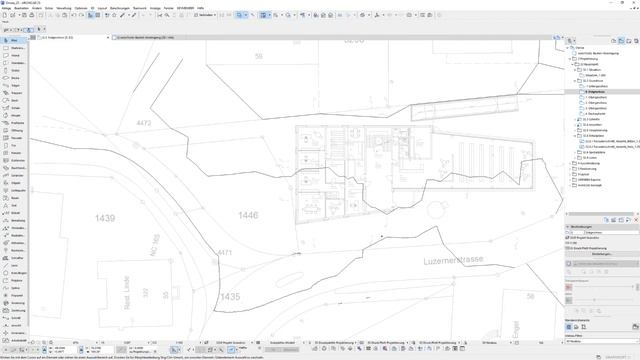This screenshot has height=360, width=640.
Task: Select the Lichtquelle tool in toolbox
Action: pyautogui.click(x=13, y=191)
